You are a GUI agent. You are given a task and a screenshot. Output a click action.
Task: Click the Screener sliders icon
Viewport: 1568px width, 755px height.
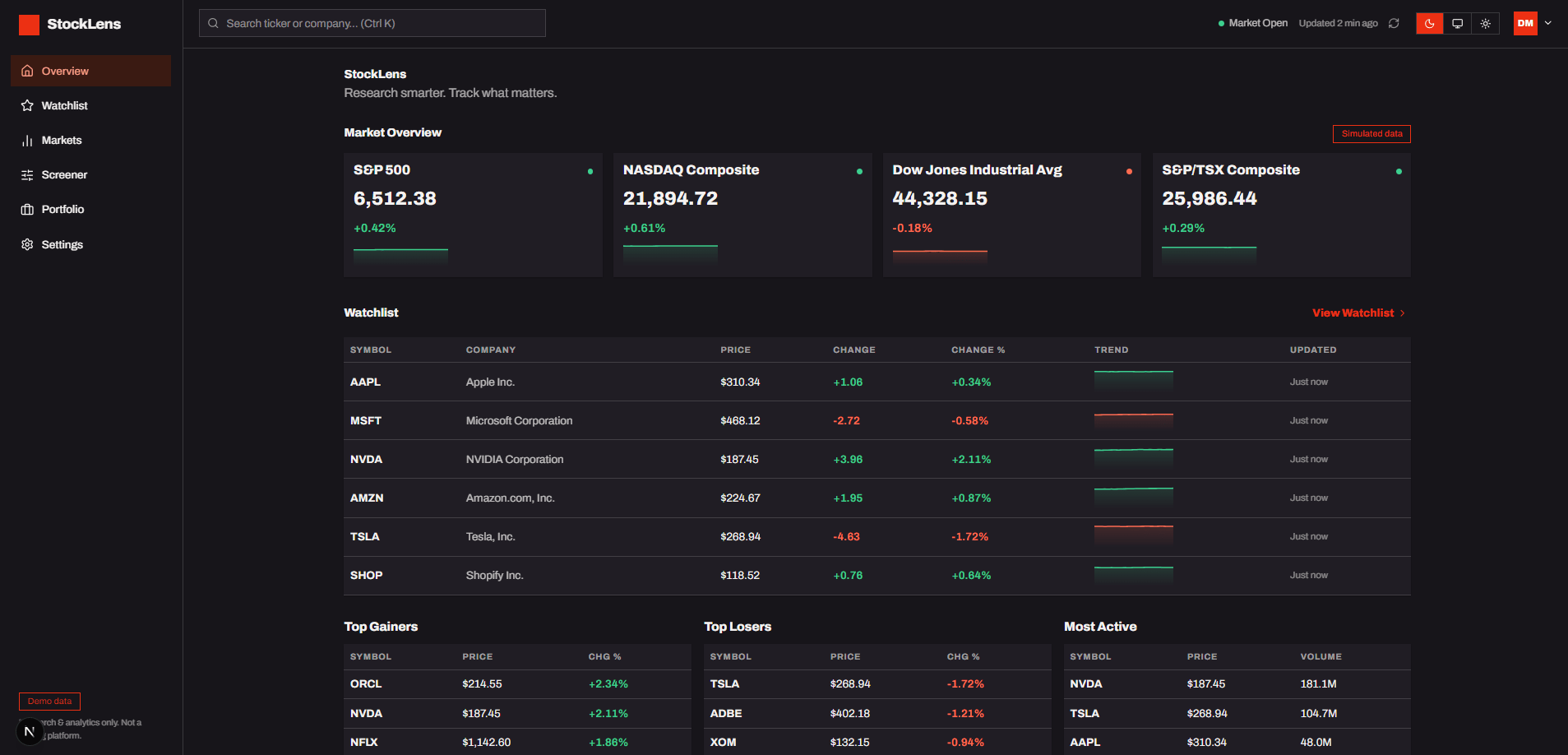tap(27, 175)
